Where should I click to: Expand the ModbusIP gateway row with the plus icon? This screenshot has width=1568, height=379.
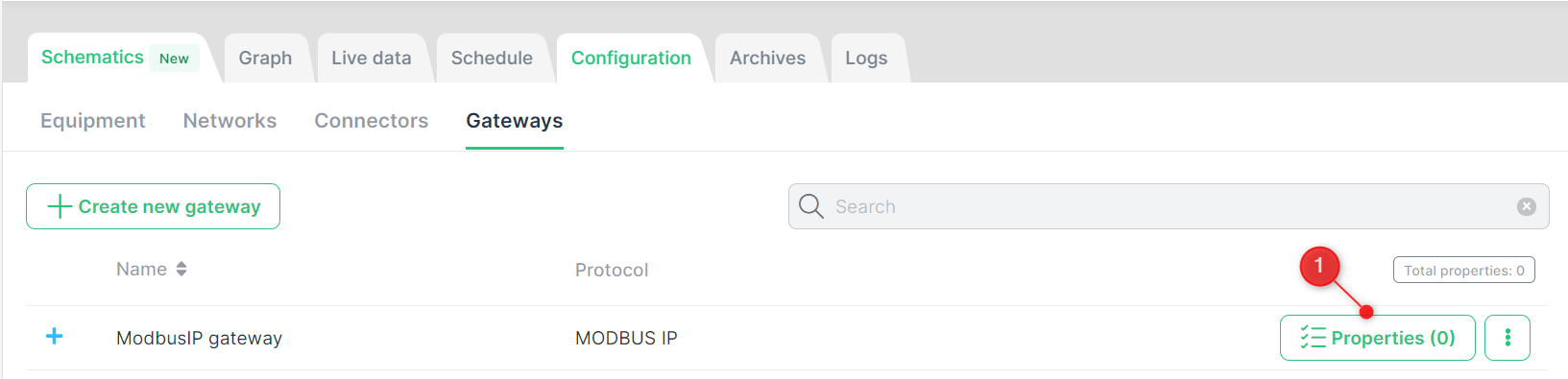coord(55,337)
